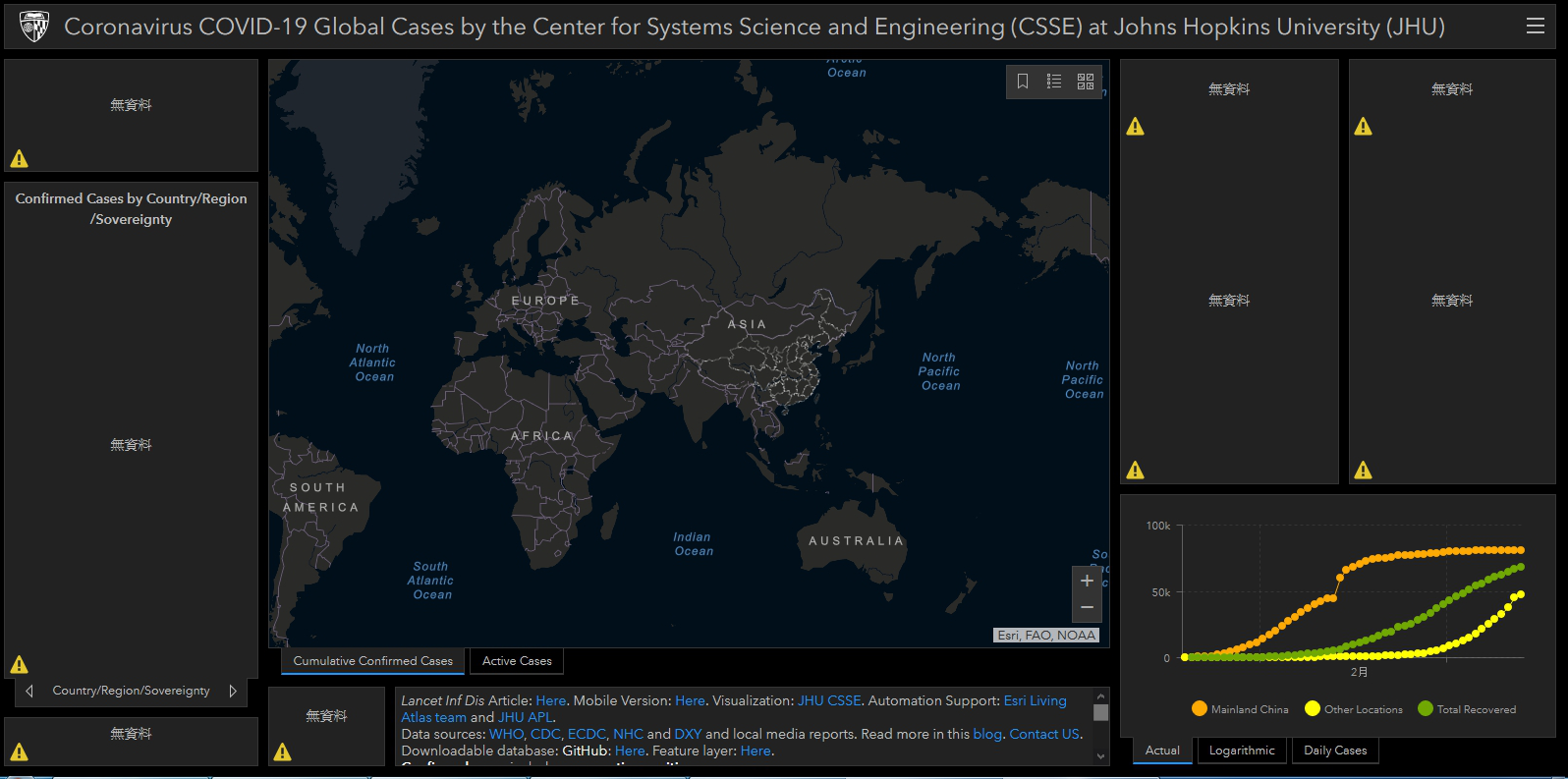Click the 2月 date label on chart
Viewport: 1568px width, 779px height.
tap(1359, 672)
